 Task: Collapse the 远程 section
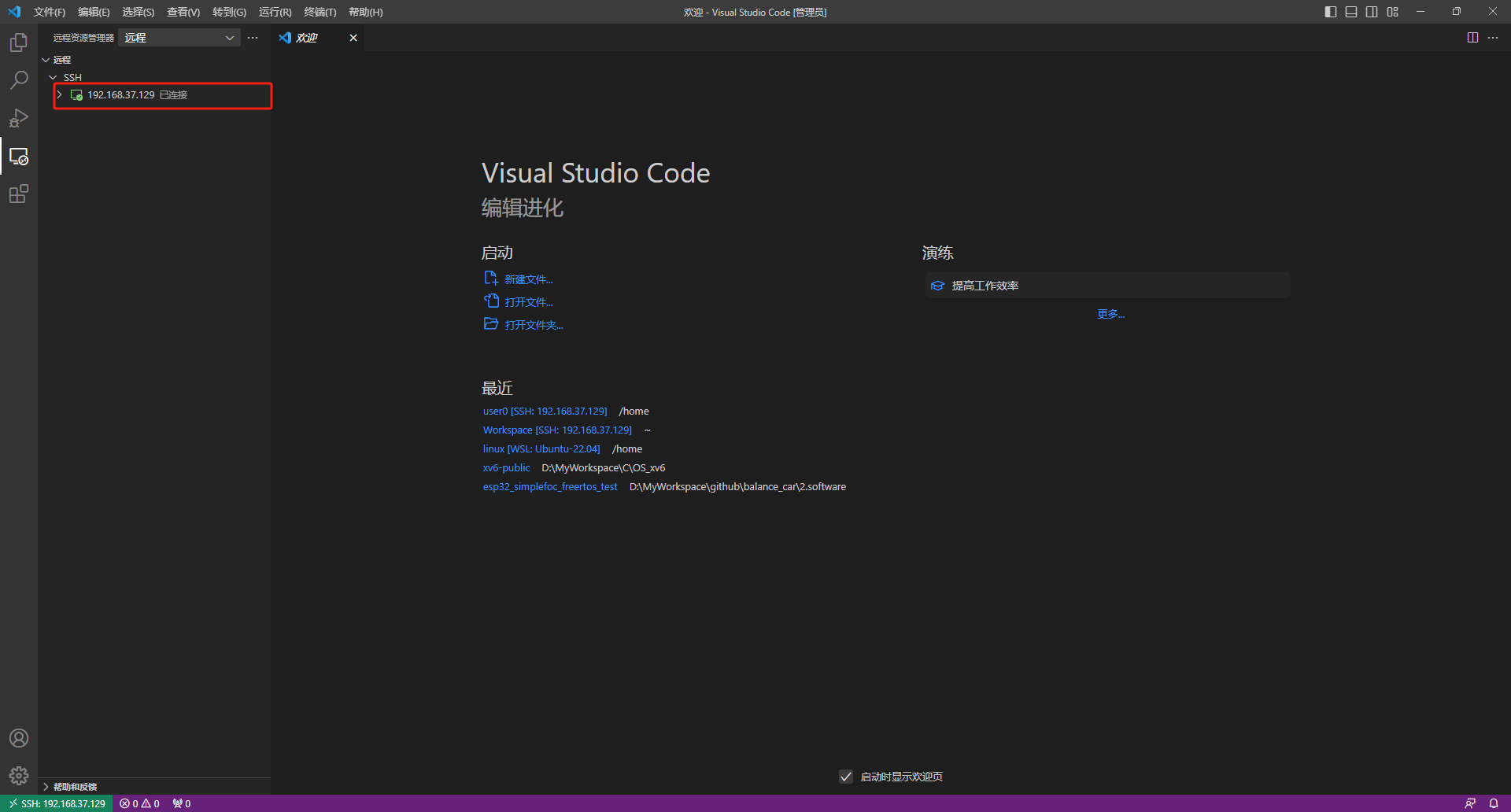46,60
